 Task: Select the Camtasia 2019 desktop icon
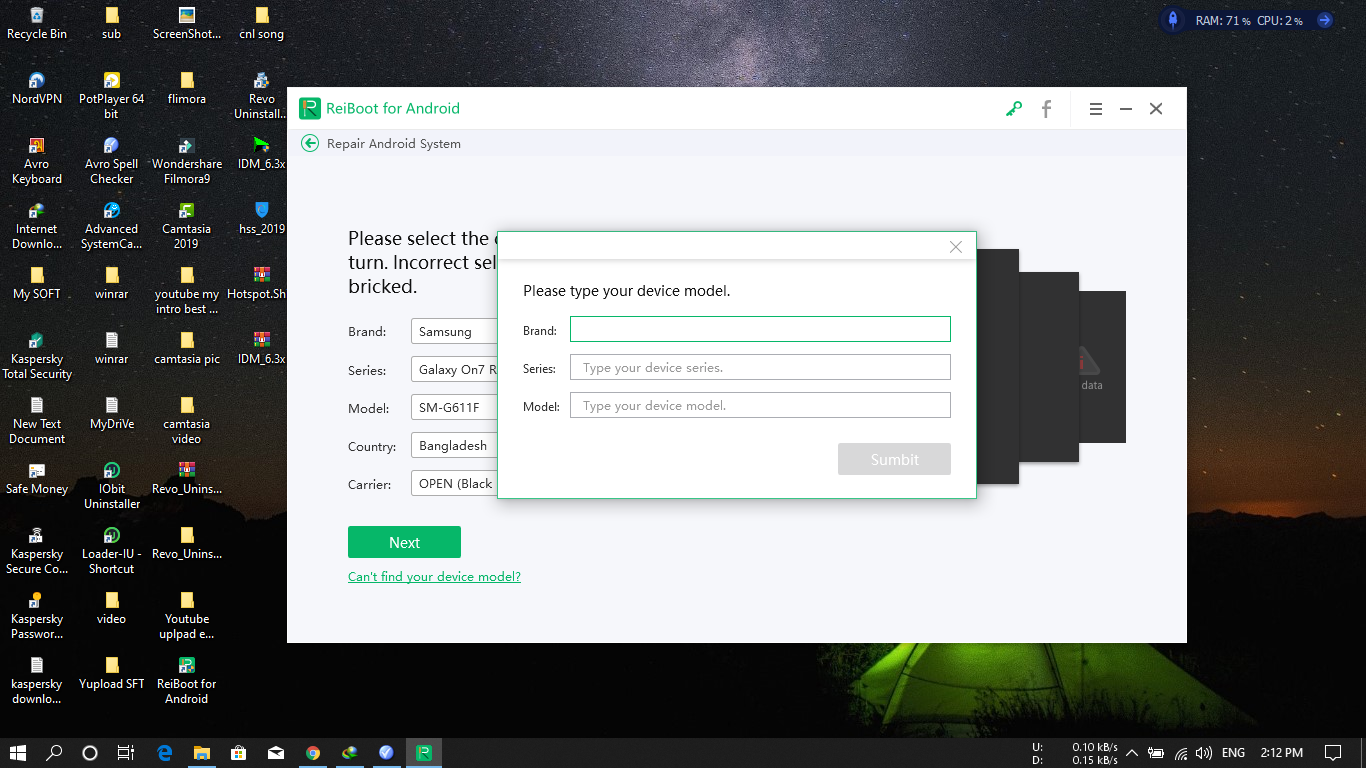point(187,225)
